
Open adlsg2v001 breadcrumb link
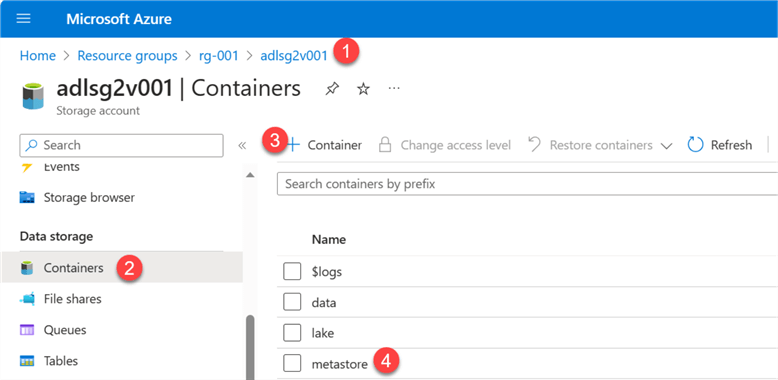pos(294,56)
